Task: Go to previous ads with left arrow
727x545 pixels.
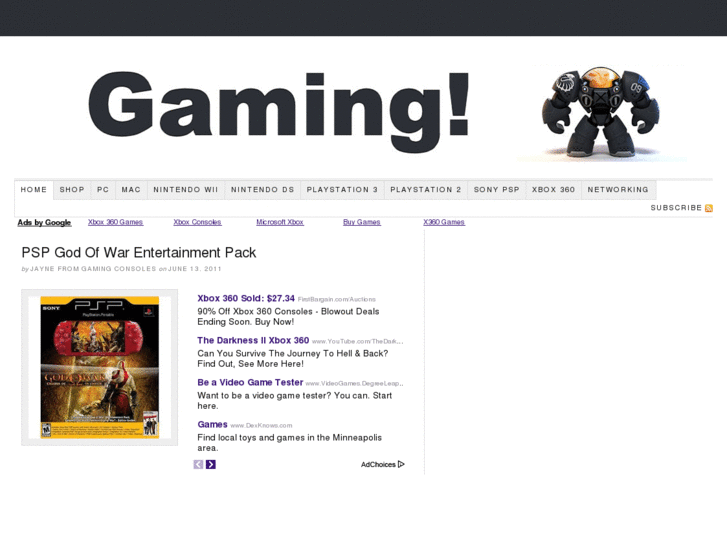Action: click(x=198, y=464)
